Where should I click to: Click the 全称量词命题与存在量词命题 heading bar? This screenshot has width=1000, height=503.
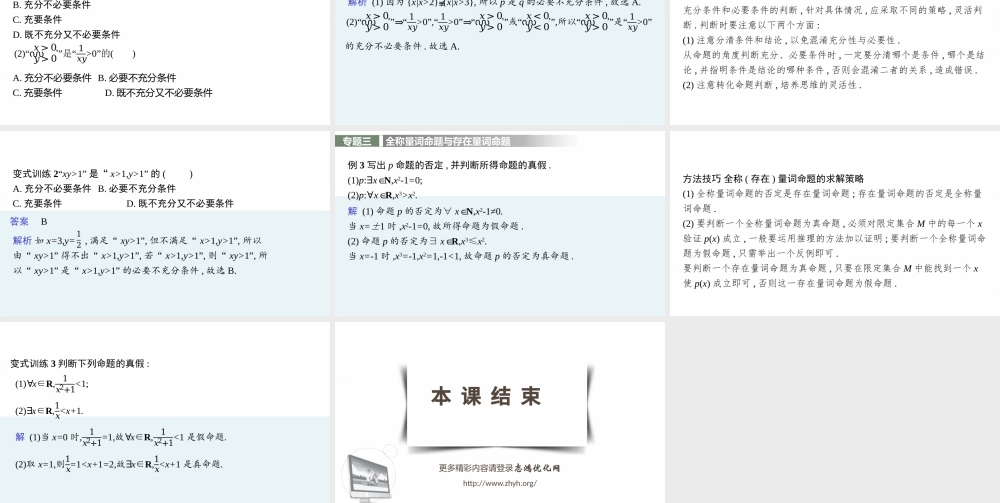click(482, 142)
